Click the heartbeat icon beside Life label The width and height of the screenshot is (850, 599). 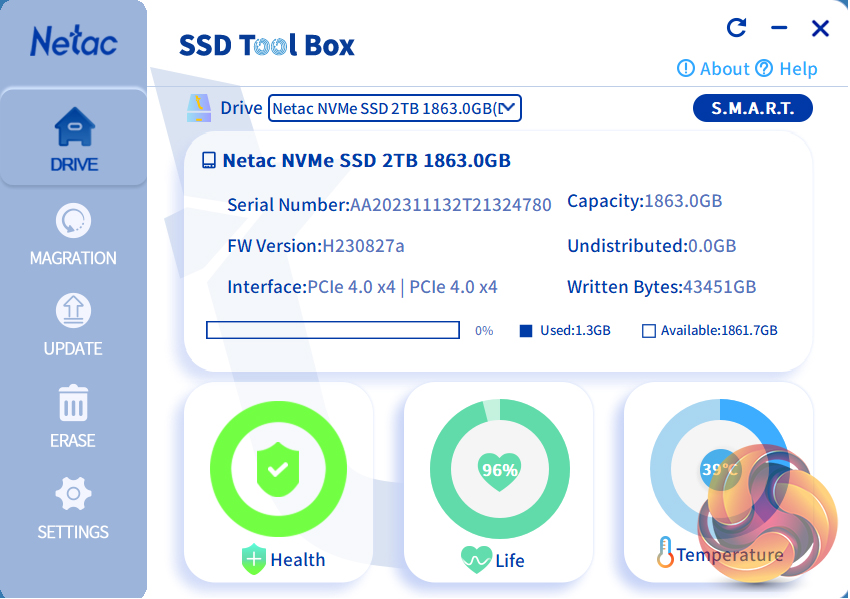click(476, 559)
